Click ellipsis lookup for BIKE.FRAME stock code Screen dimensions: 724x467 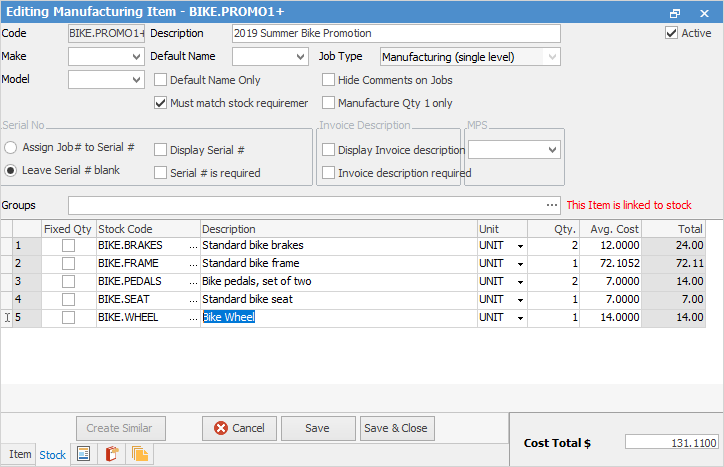[x=193, y=263]
